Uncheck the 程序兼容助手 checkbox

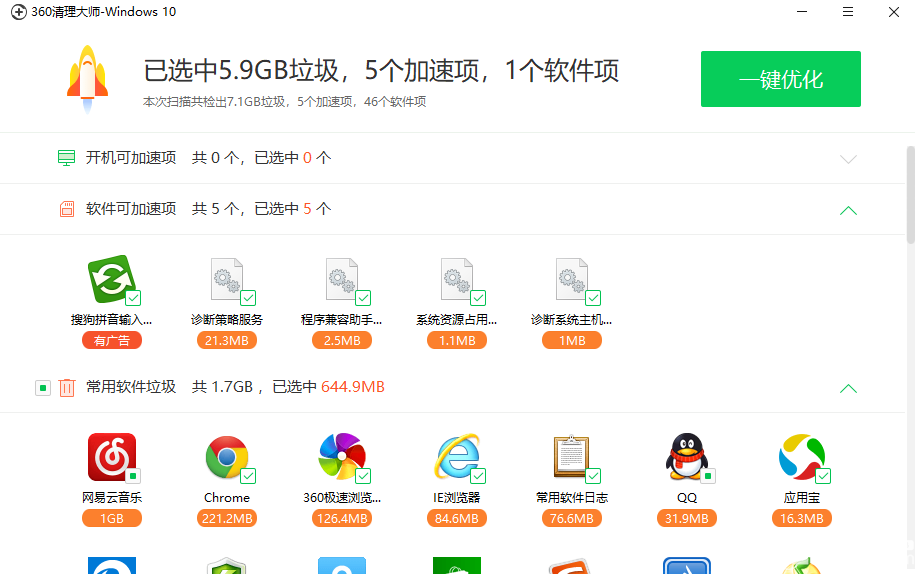pos(363,298)
